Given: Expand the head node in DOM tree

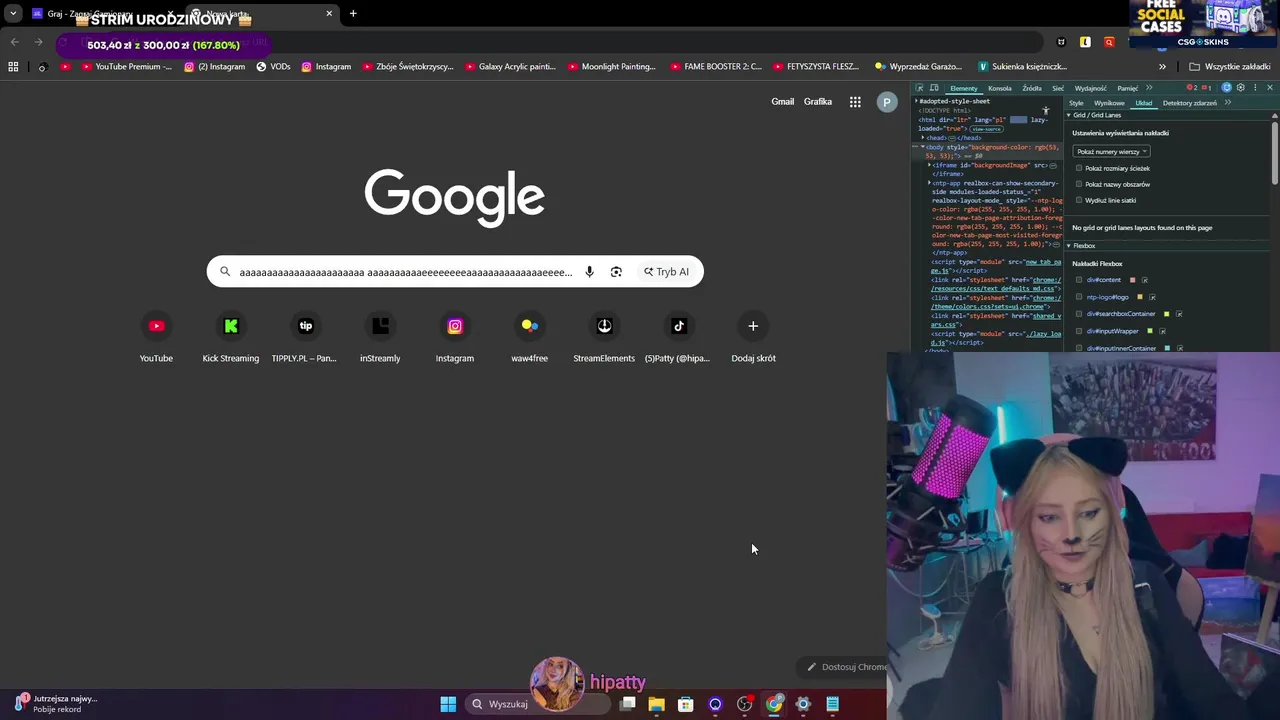Looking at the screenshot, I should [923, 137].
